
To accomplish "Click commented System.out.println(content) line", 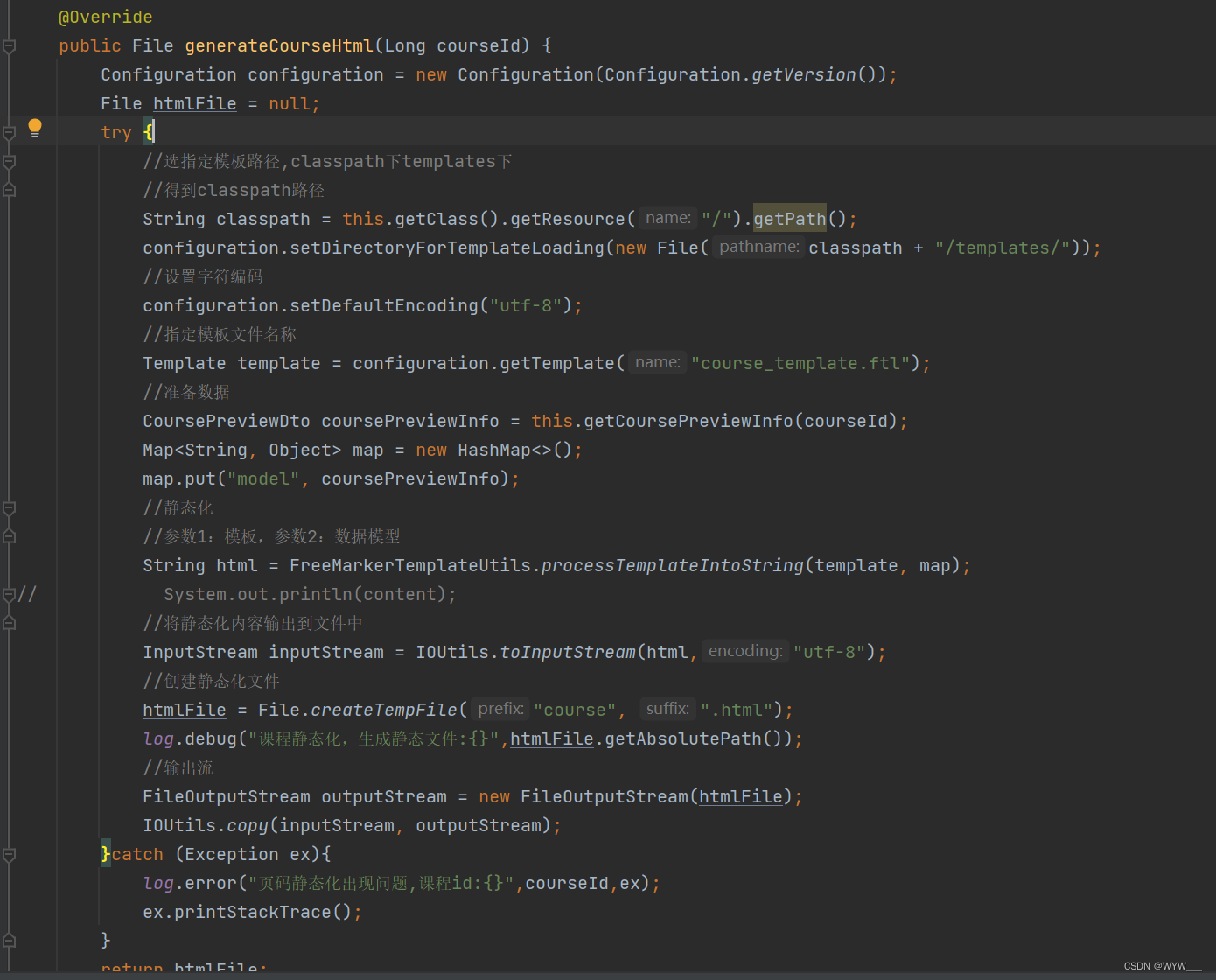I will coord(311,594).
